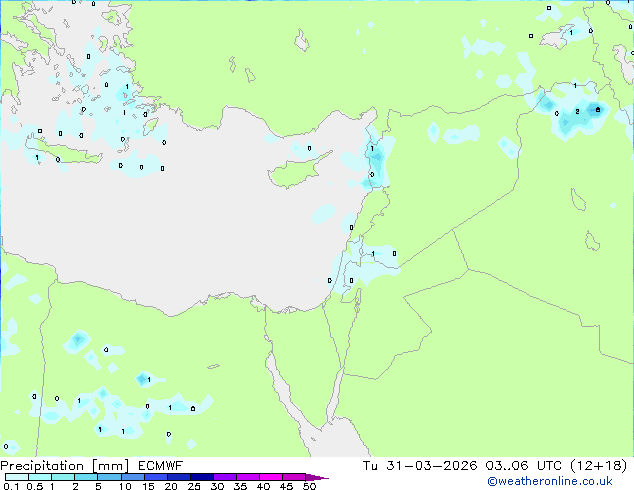Select the dark blue swatch between 25 and 30

click(x=201, y=477)
